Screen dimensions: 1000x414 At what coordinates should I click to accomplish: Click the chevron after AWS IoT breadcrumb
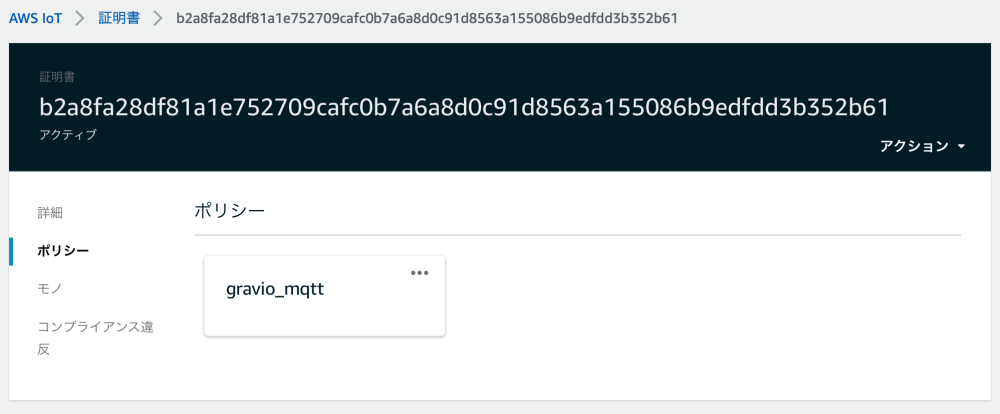tap(80, 18)
